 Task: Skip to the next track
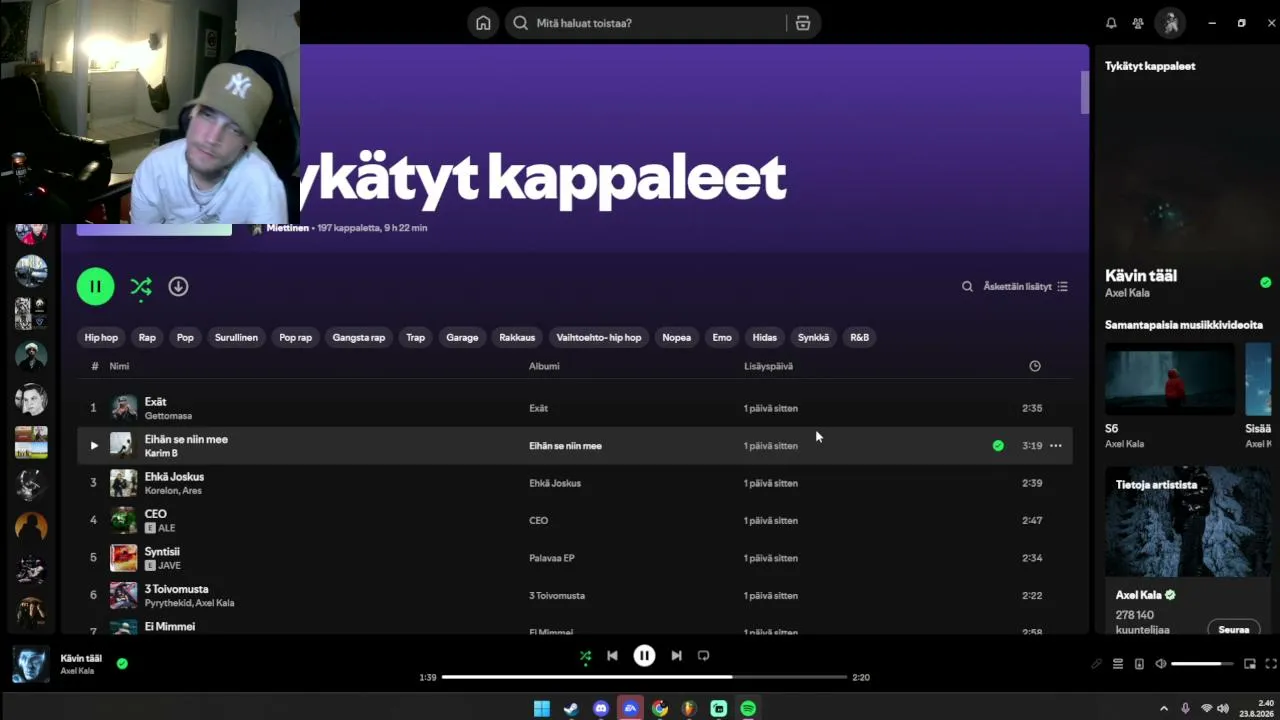coord(676,656)
